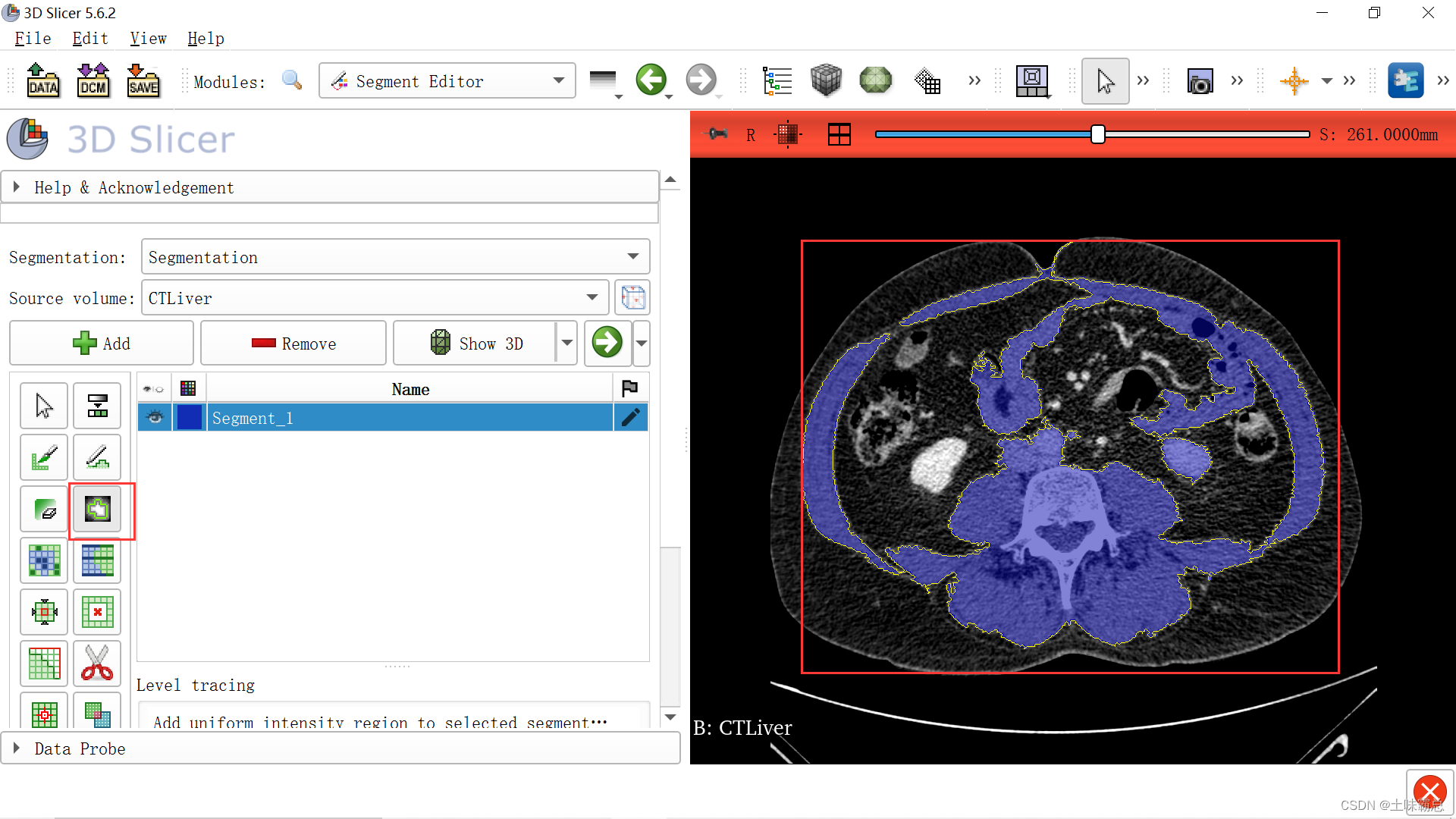Click the DCM dicom import icon
The width and height of the screenshot is (1456, 819).
click(x=93, y=80)
